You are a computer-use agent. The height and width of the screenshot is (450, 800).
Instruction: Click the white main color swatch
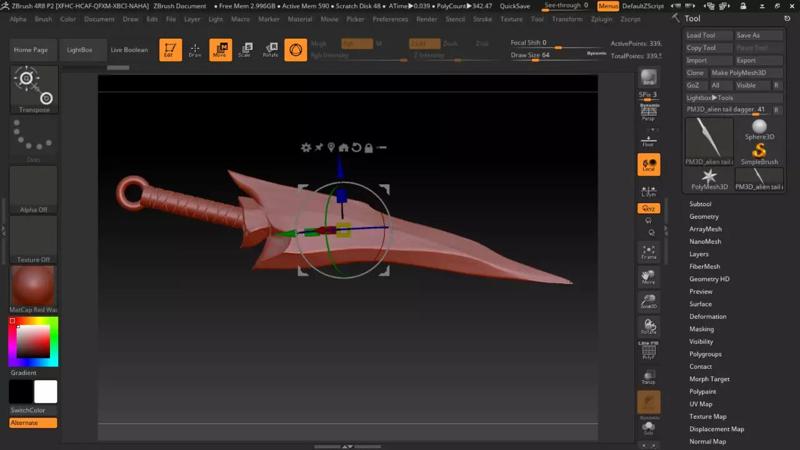(45, 392)
